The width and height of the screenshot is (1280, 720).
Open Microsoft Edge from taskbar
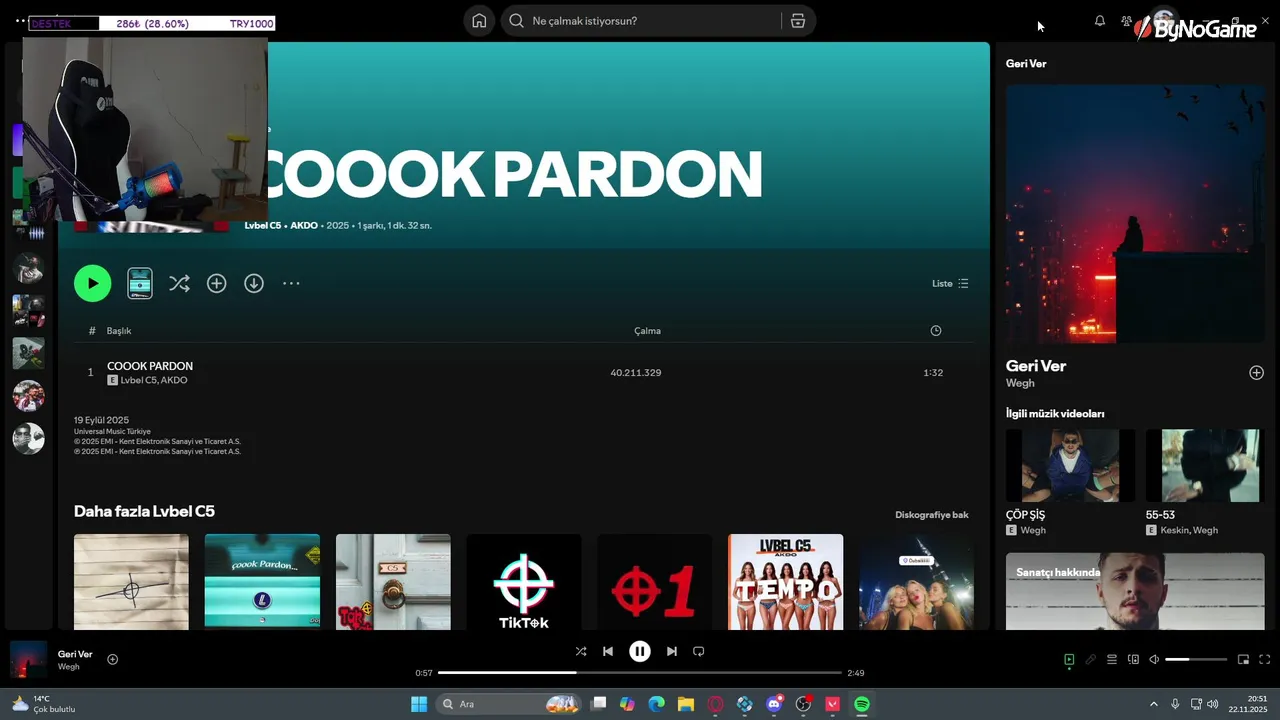[656, 704]
